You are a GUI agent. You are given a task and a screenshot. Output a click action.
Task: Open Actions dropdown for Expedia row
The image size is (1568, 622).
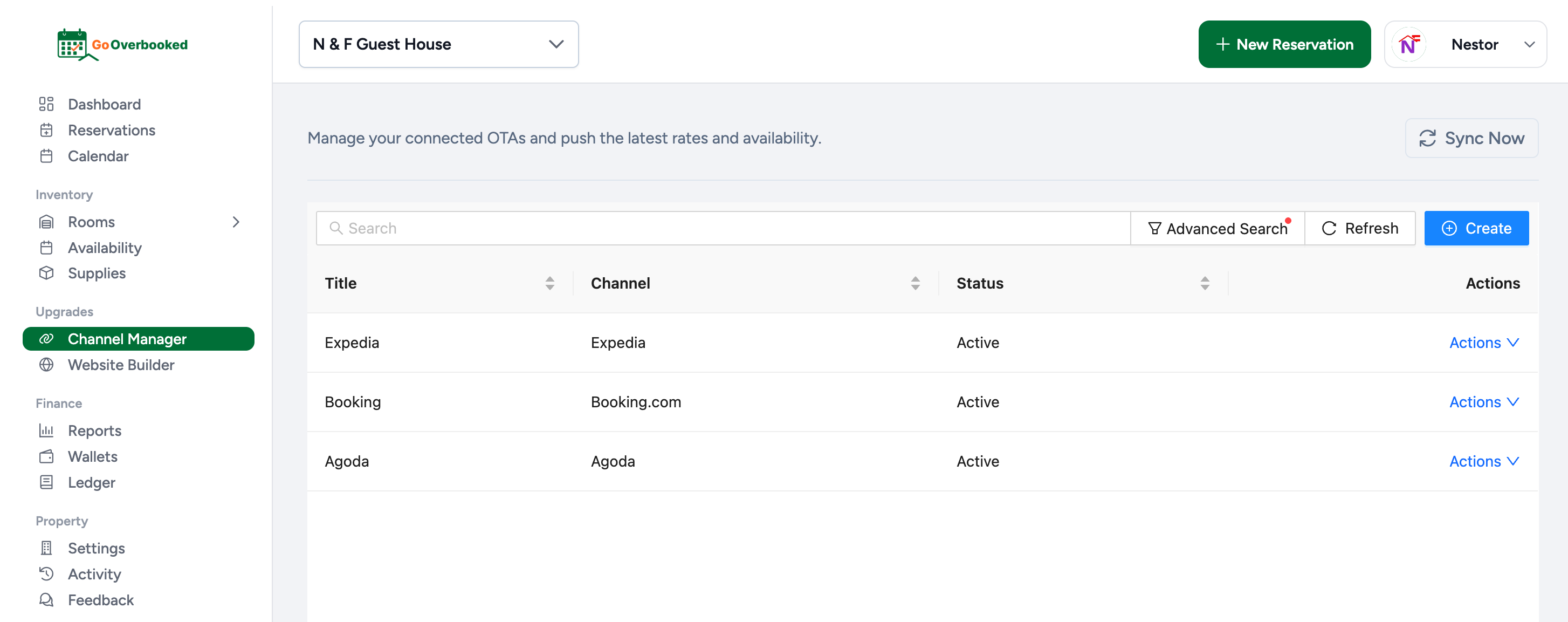(x=1484, y=343)
